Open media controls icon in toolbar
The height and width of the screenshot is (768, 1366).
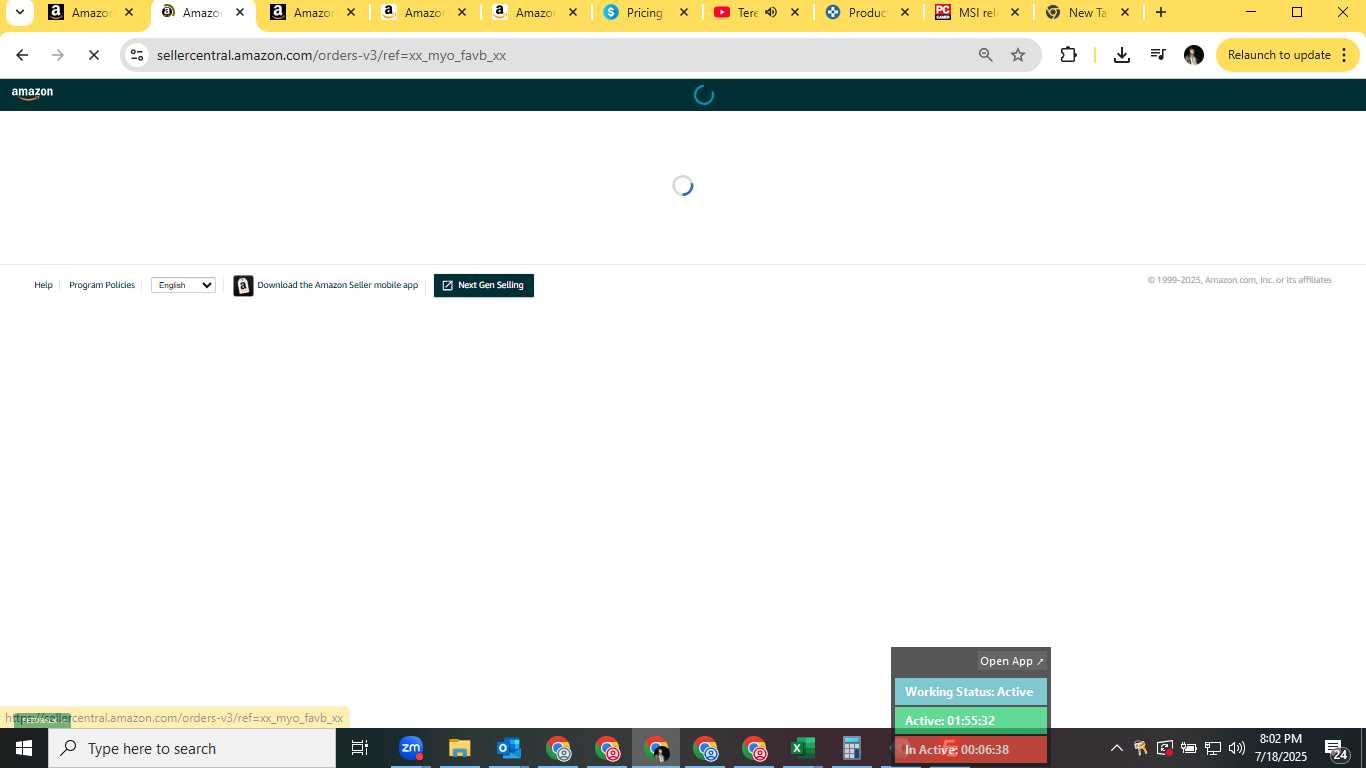pyautogui.click(x=1158, y=55)
